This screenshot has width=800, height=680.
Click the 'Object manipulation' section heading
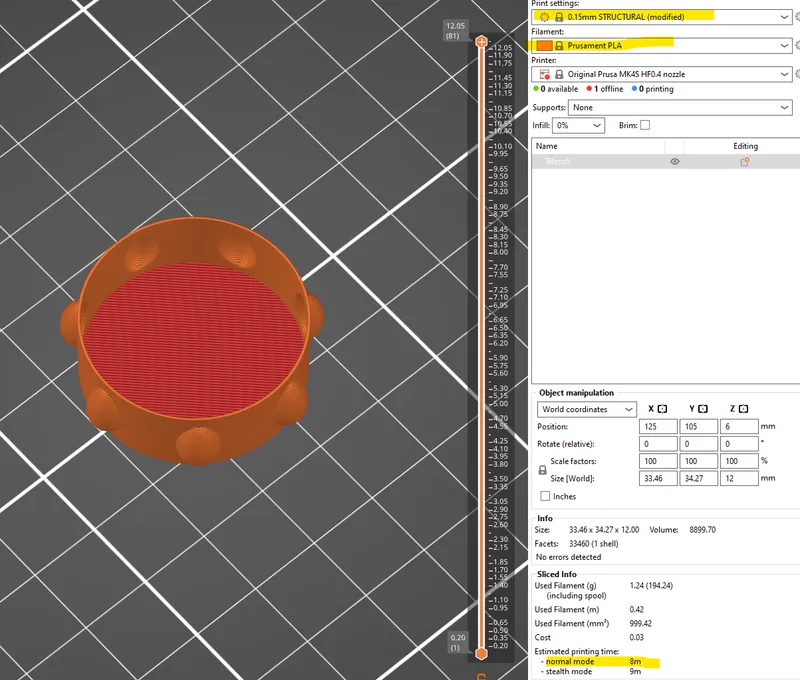[577, 393]
